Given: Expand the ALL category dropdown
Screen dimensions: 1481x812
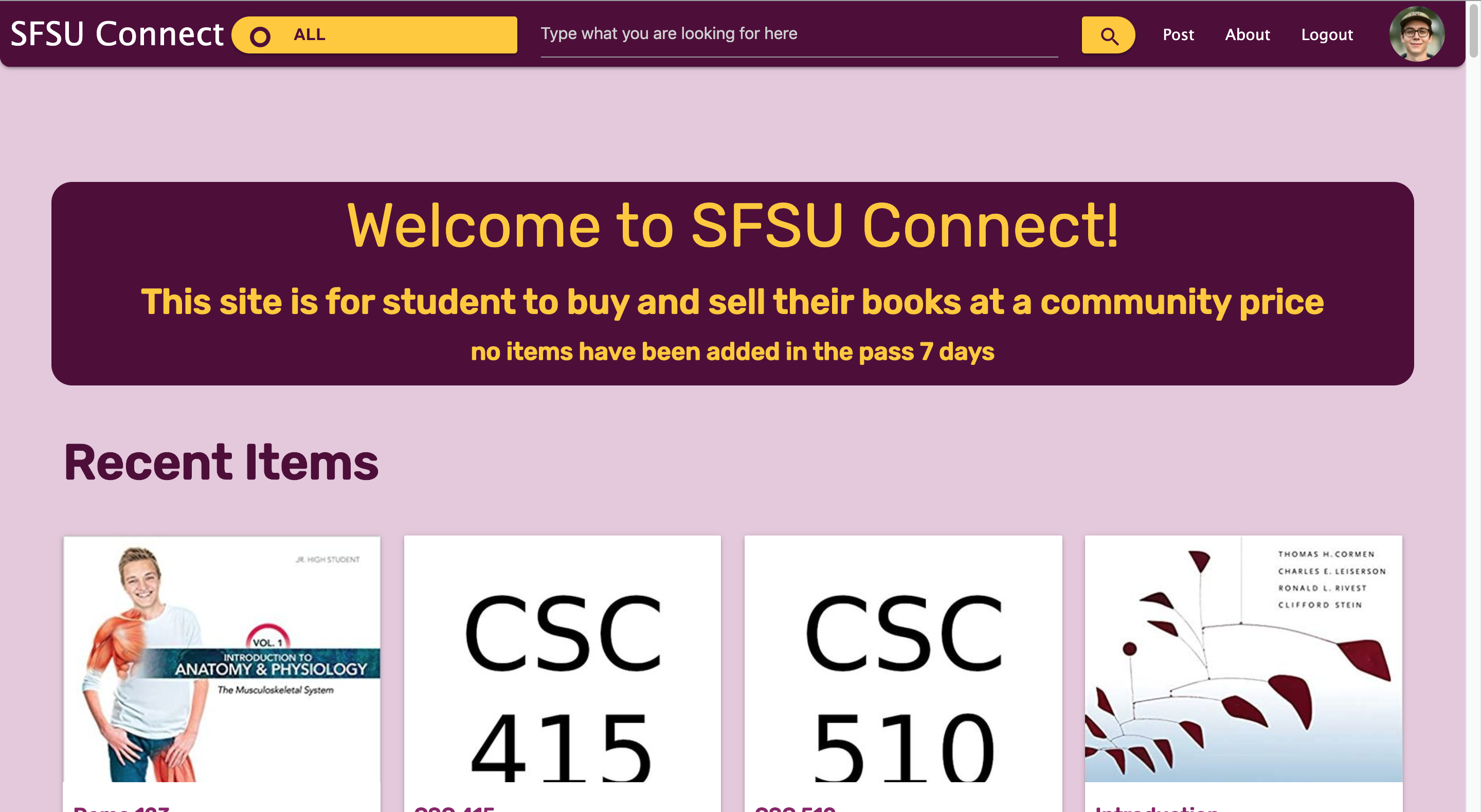Looking at the screenshot, I should tap(374, 35).
